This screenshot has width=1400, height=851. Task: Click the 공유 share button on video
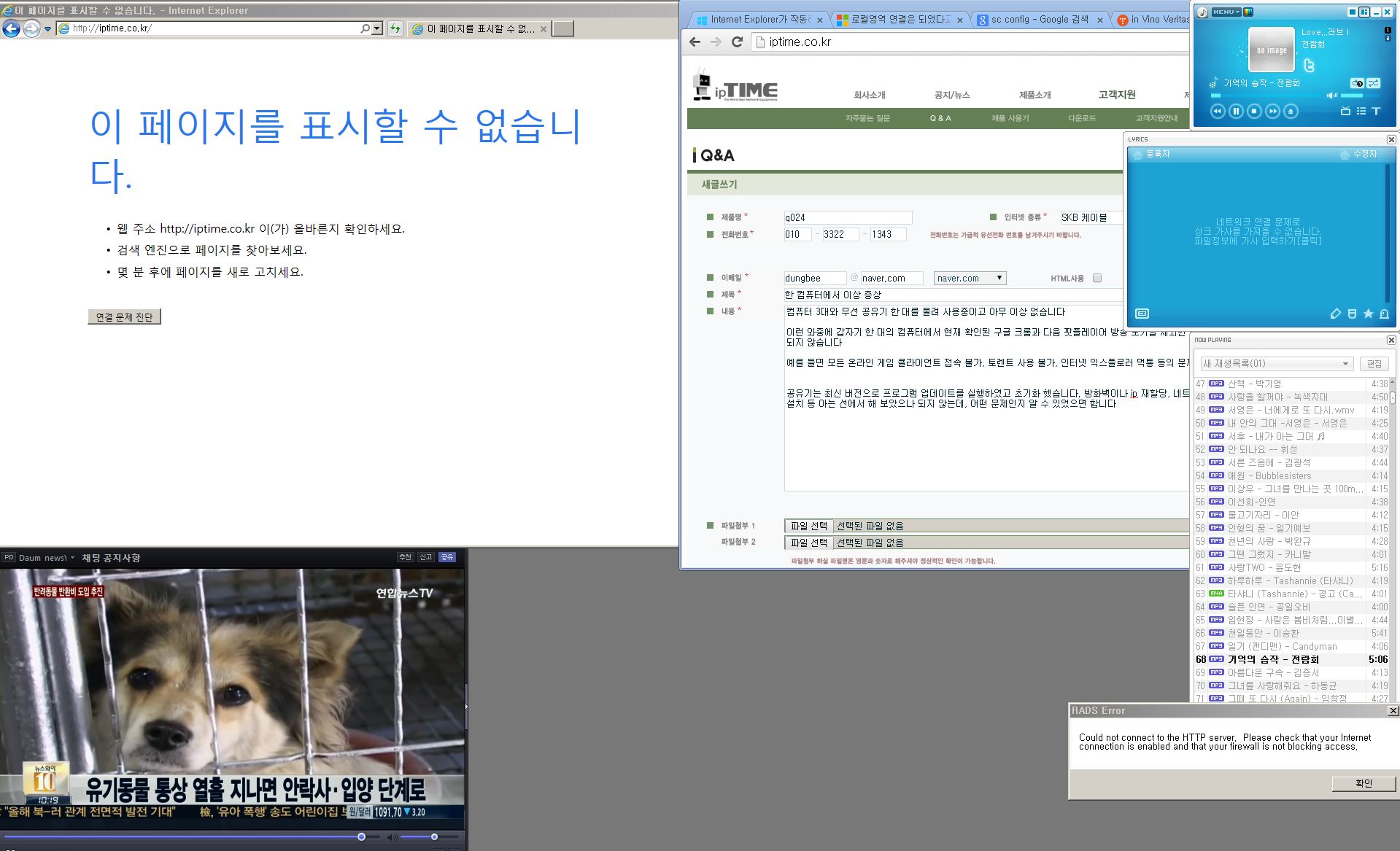(x=447, y=557)
